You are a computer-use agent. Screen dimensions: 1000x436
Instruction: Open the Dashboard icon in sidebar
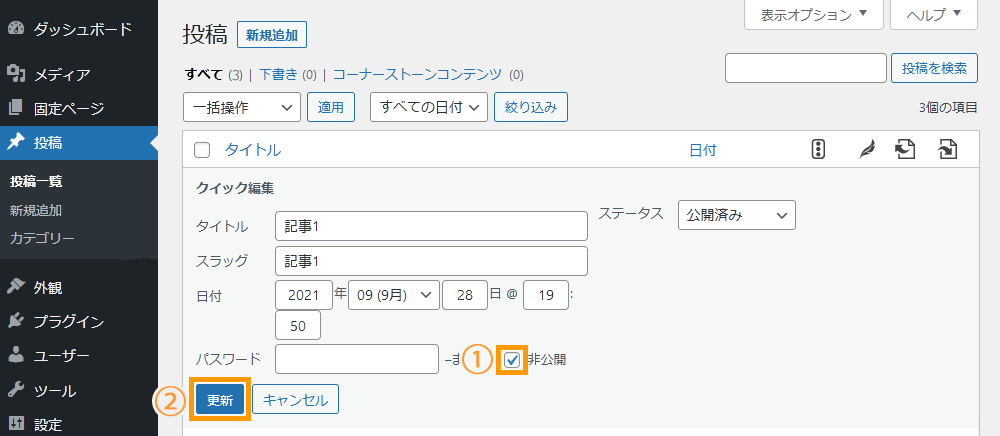(16, 29)
